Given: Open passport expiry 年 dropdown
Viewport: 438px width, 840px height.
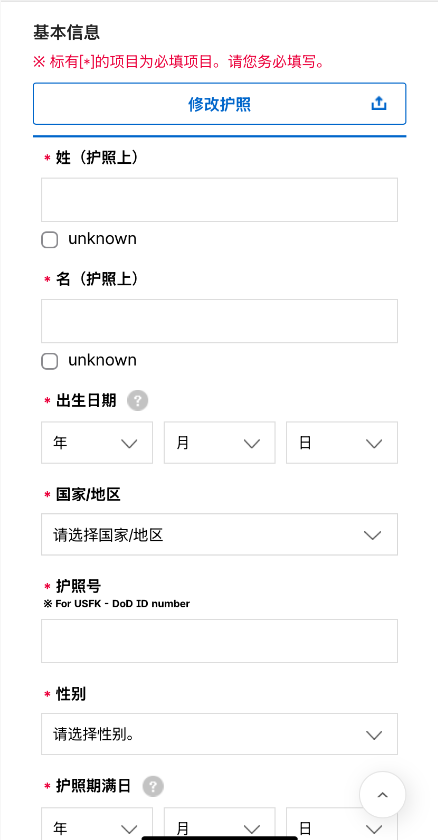Looking at the screenshot, I should pos(97,824).
